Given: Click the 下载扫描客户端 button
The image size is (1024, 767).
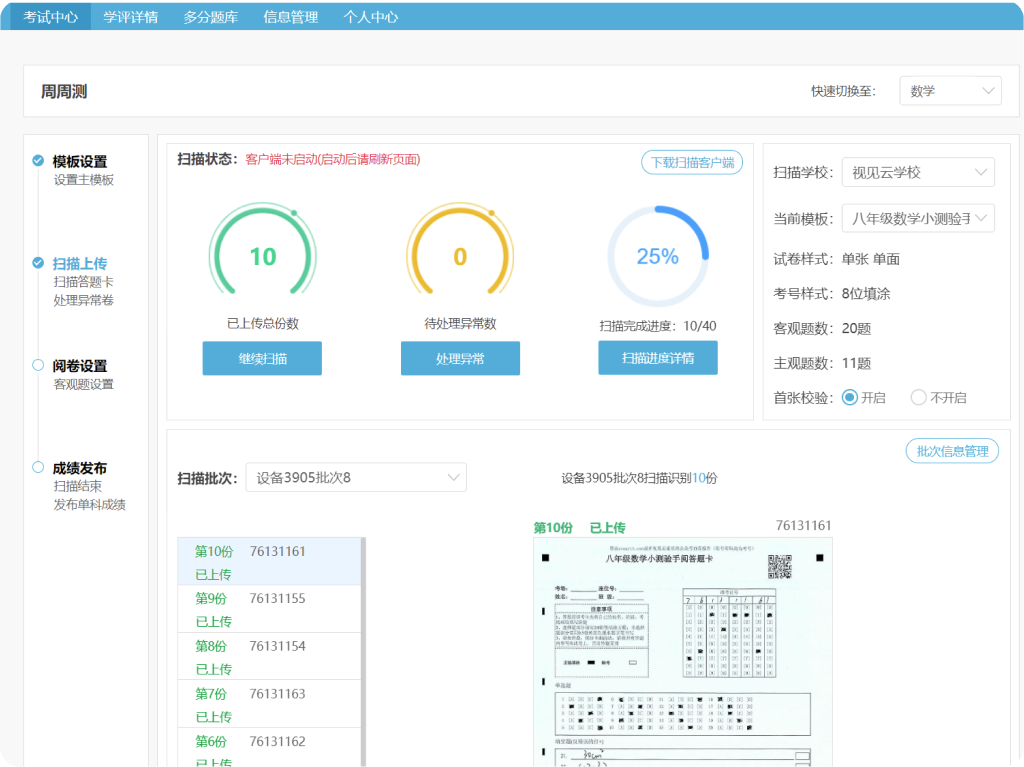Looking at the screenshot, I should click(x=691, y=162).
